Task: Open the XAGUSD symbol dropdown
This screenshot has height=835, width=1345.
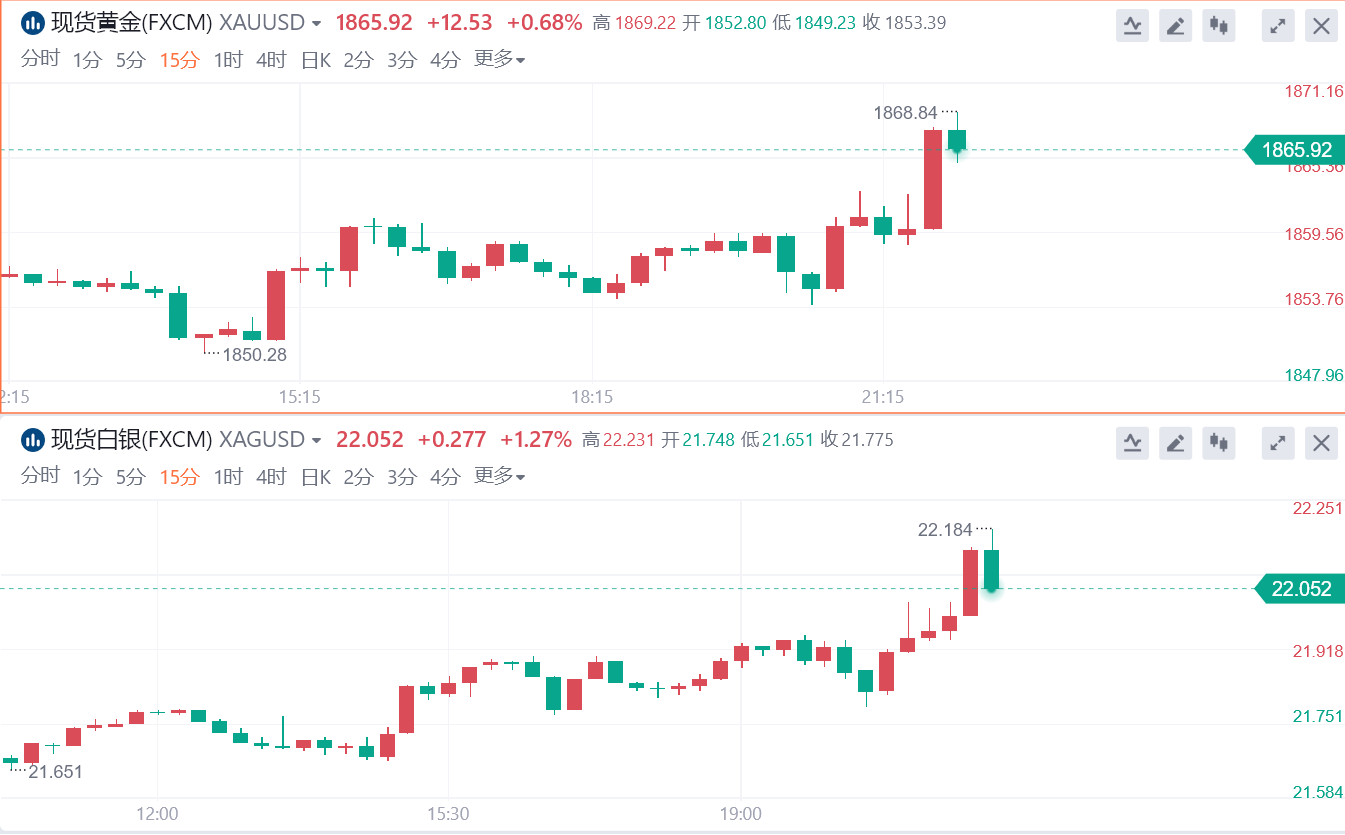Action: [316, 440]
